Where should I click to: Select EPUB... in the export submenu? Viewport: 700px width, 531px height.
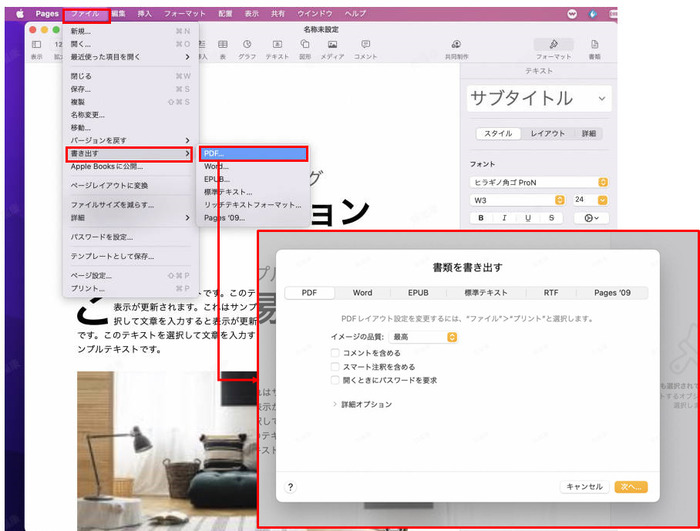(x=253, y=179)
